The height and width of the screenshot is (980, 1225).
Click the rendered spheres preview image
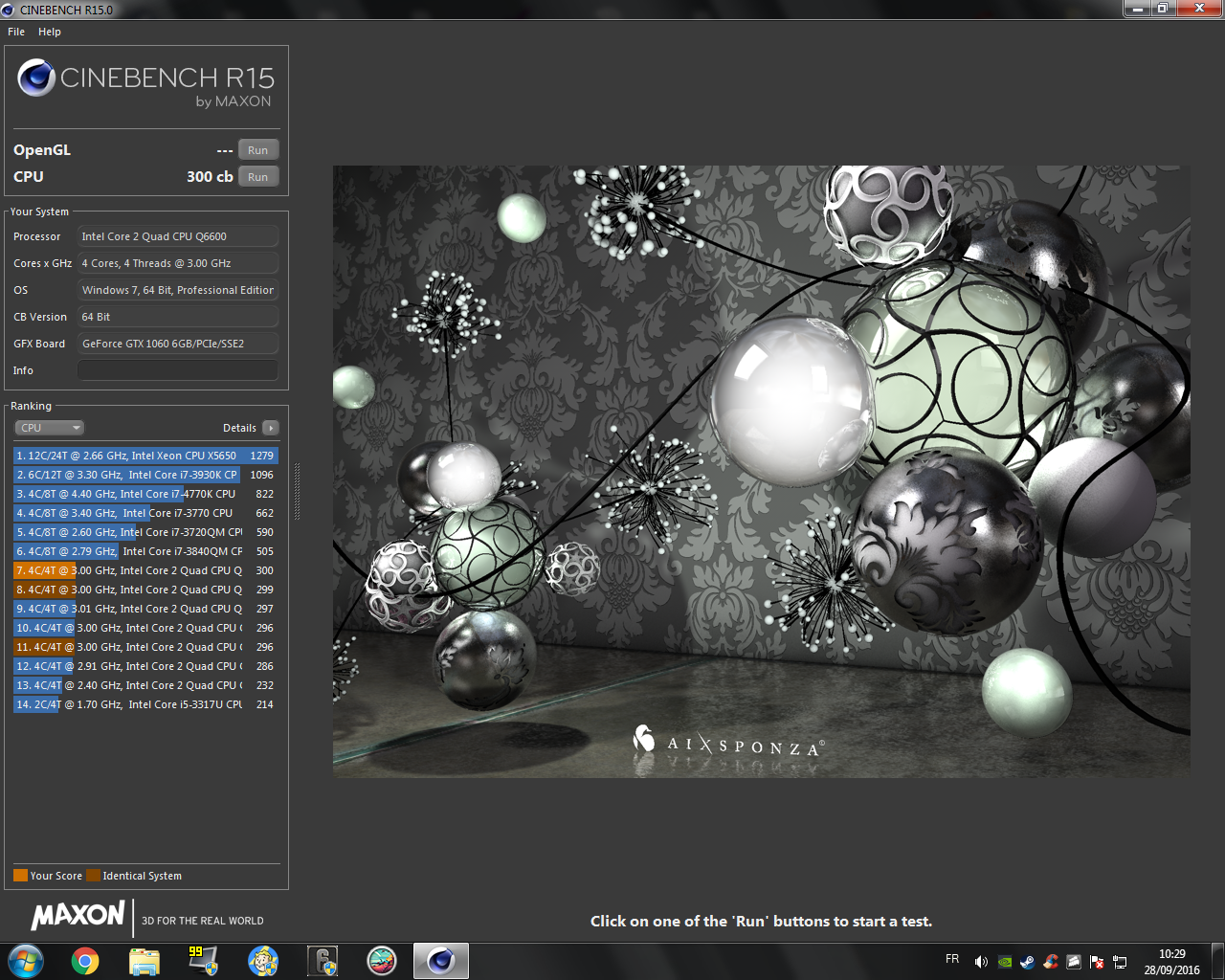coord(761,471)
